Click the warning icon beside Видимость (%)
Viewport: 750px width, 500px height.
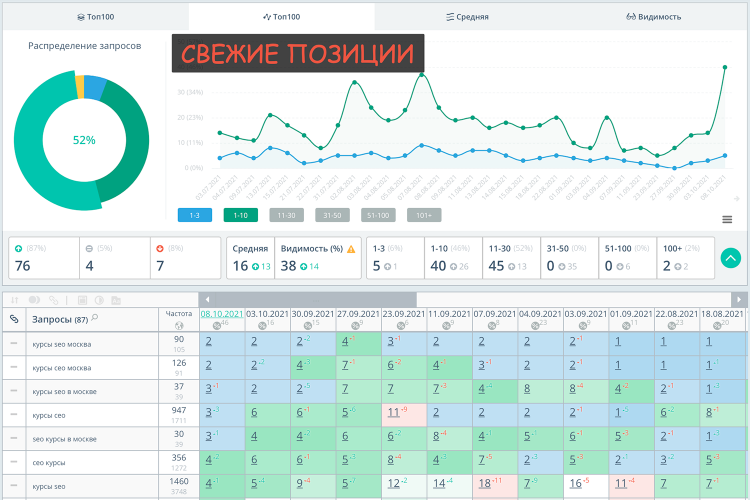[351, 248]
